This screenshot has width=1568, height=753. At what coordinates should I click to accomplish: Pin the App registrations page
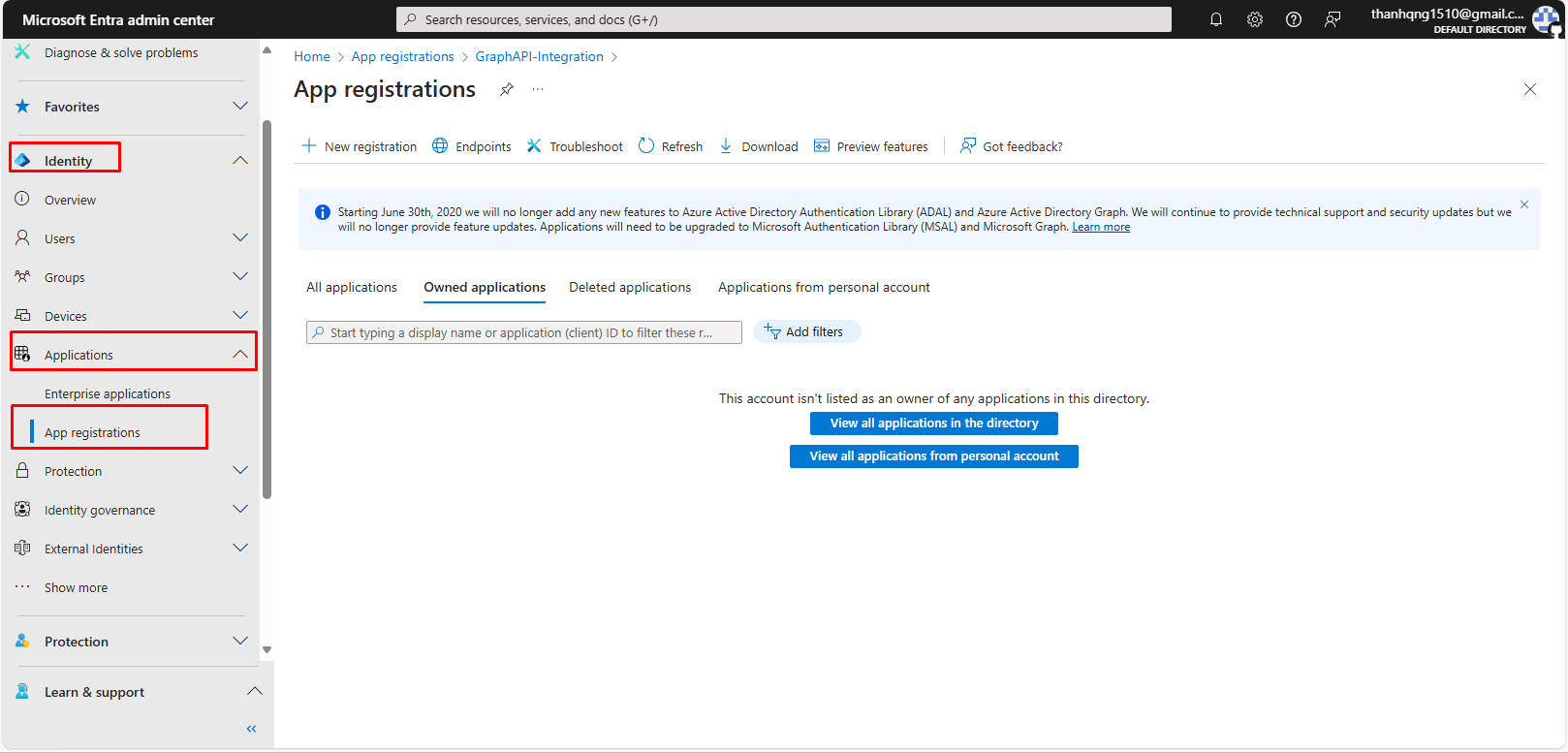(x=507, y=89)
